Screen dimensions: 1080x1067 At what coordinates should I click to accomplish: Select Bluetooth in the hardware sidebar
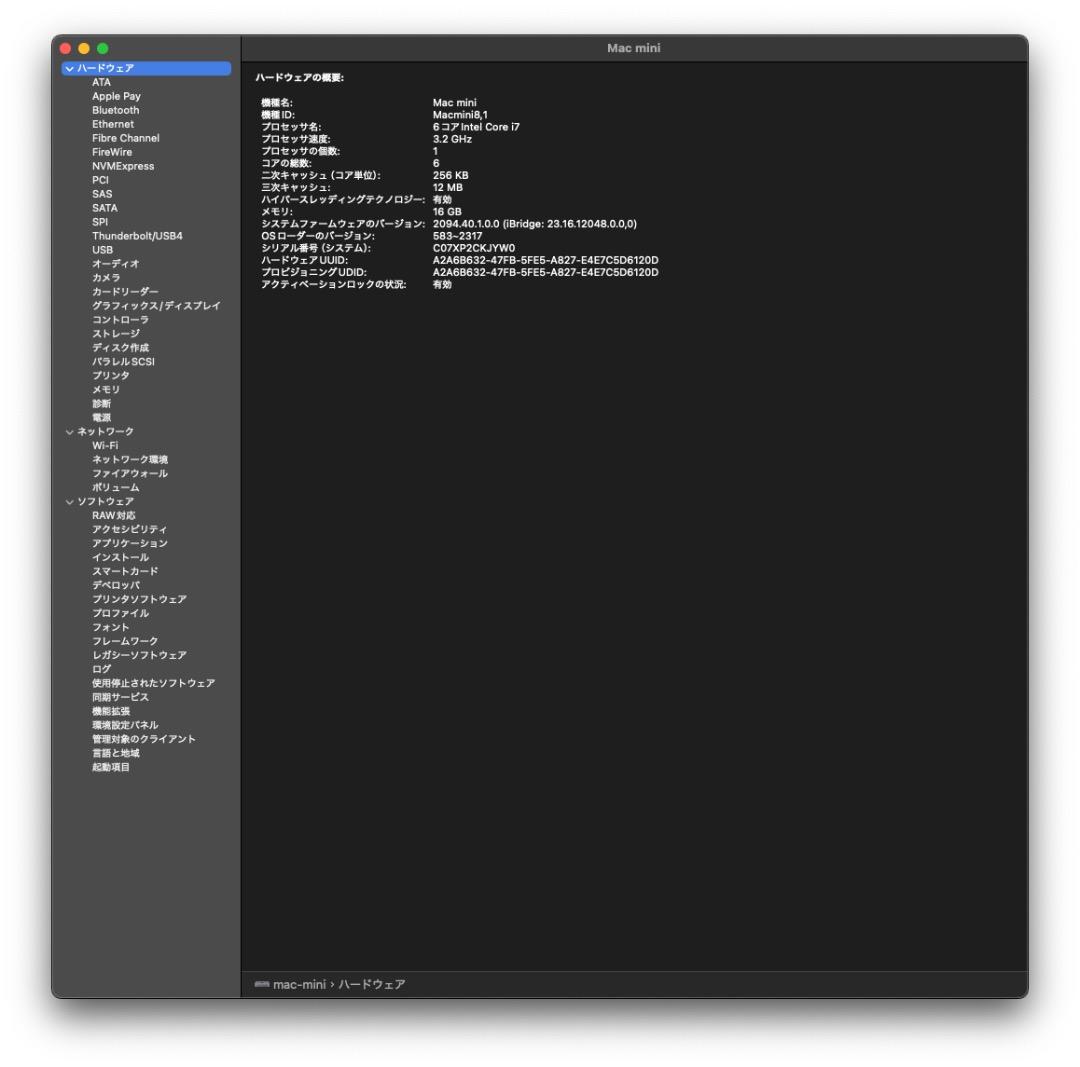pos(113,110)
